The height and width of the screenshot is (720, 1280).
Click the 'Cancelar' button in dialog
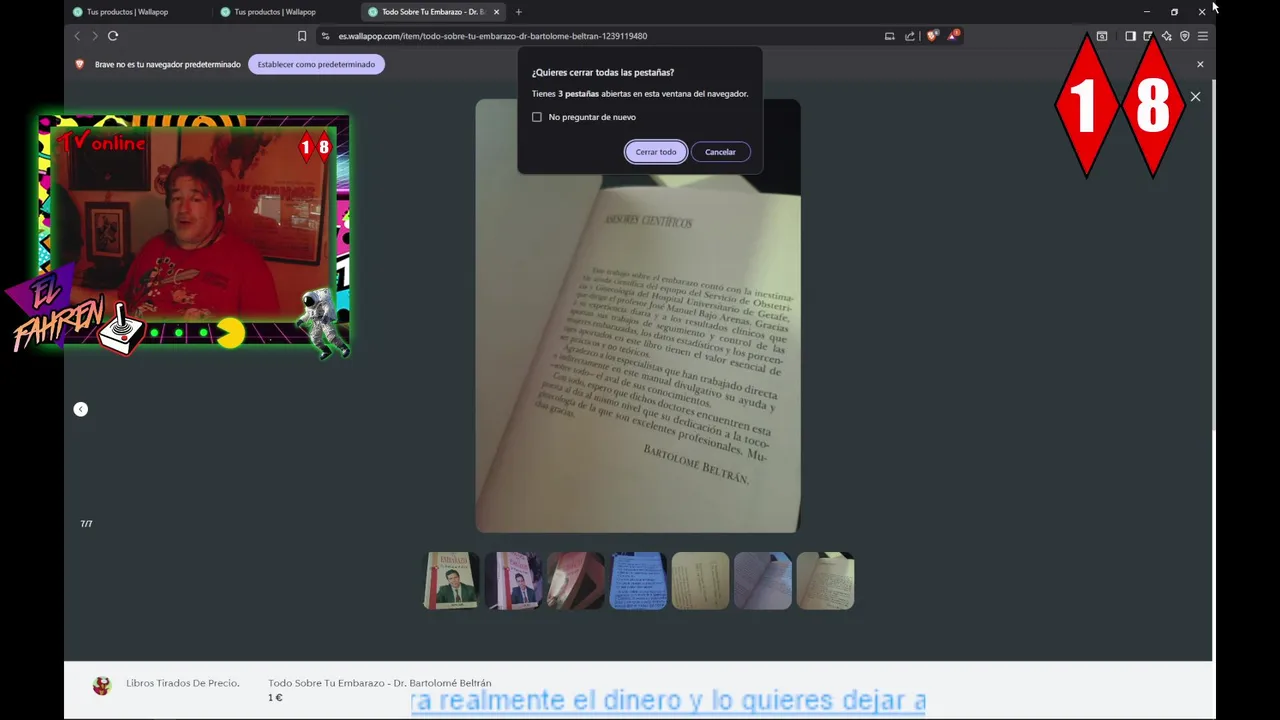[720, 152]
